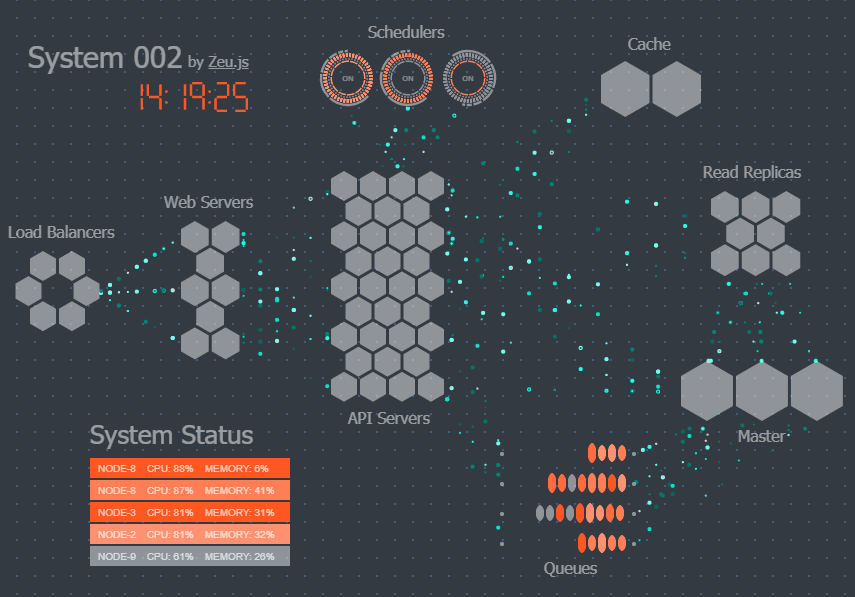
Task: Select the grey NODE-9 status row
Action: [x=190, y=556]
